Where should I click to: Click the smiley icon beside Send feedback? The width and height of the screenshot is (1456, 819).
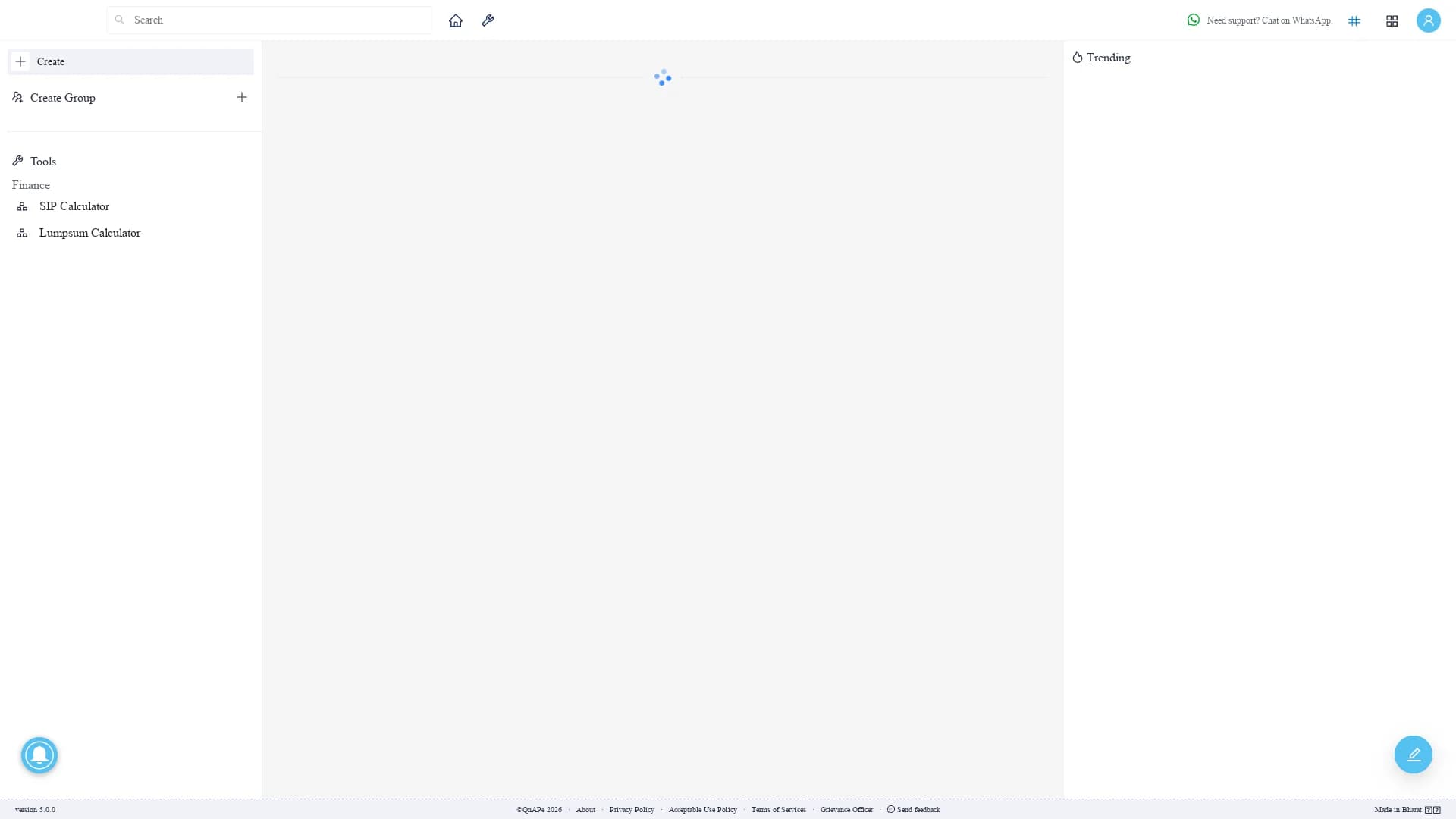pyautogui.click(x=891, y=809)
